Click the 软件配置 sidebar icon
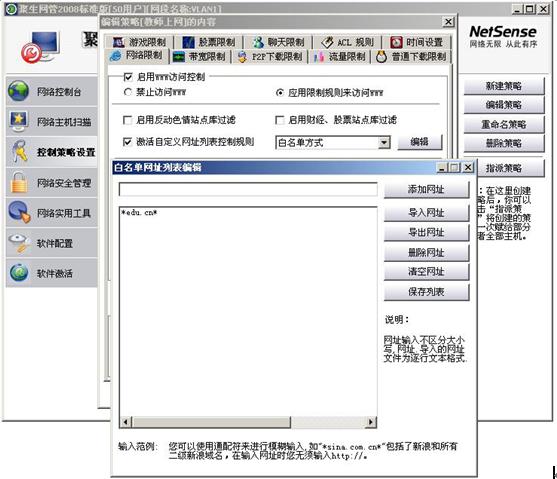The height and width of the screenshot is (479, 557). click(19, 243)
